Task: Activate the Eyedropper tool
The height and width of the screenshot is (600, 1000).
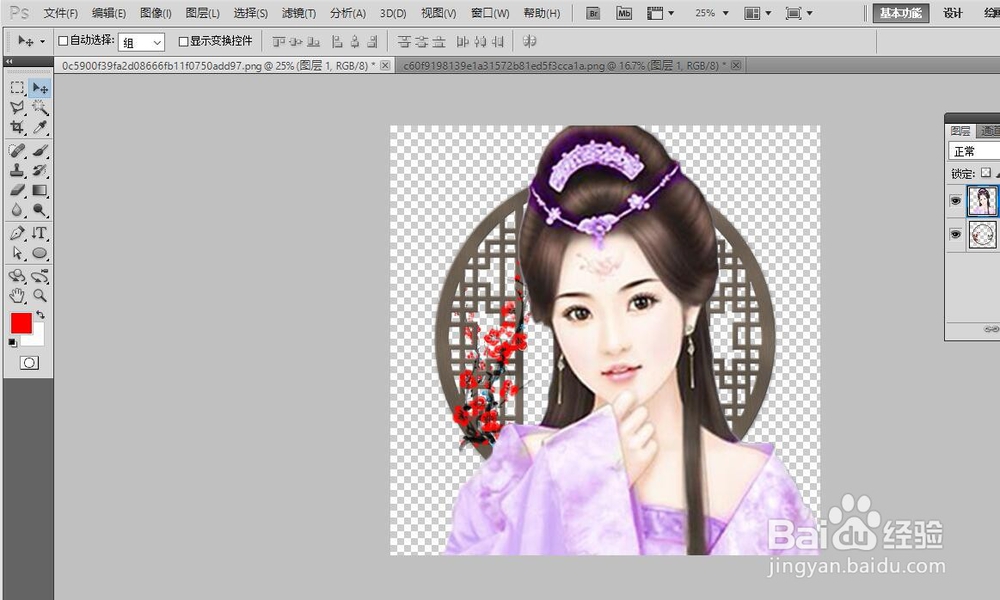Action: point(40,127)
